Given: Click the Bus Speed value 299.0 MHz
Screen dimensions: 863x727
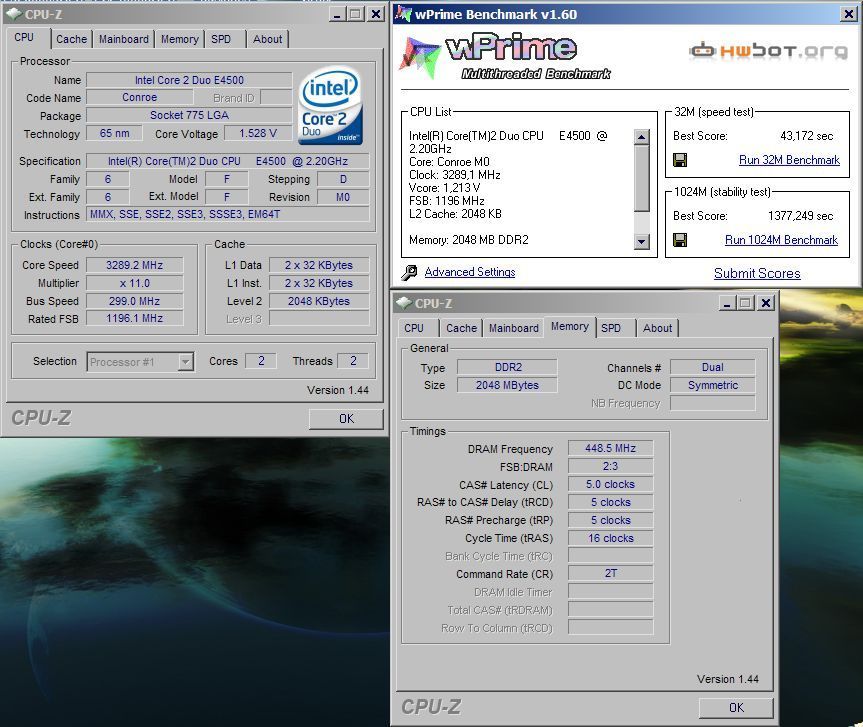Looking at the screenshot, I should point(134,302).
